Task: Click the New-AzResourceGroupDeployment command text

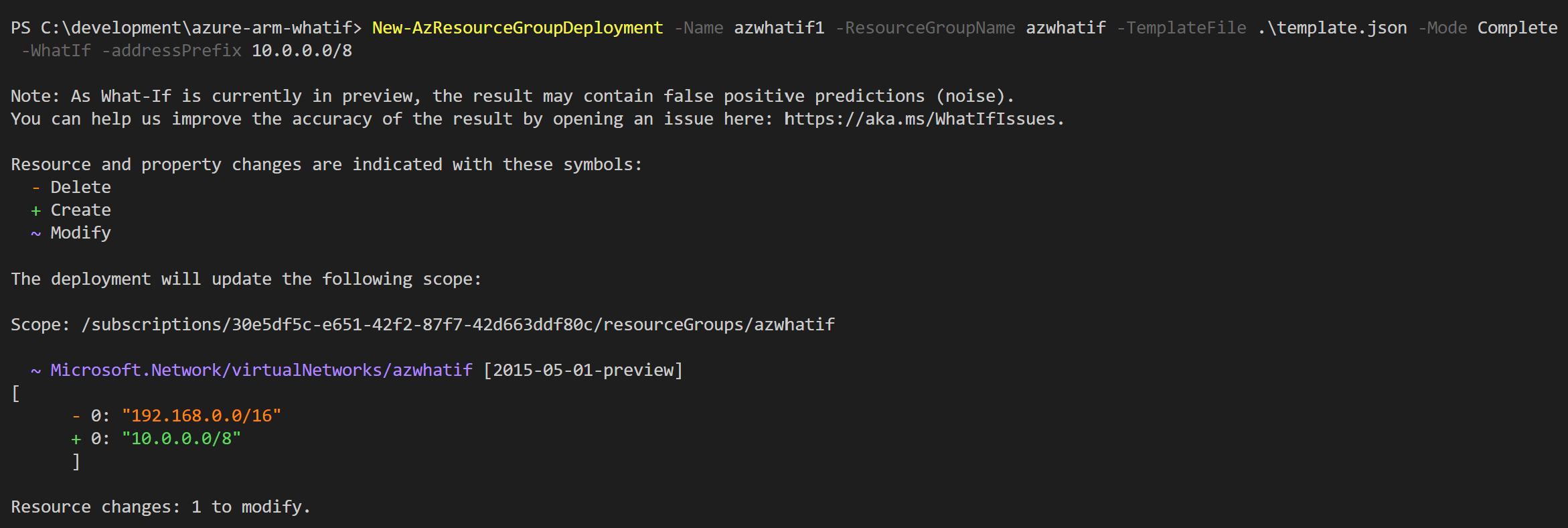Action: tap(518, 28)
